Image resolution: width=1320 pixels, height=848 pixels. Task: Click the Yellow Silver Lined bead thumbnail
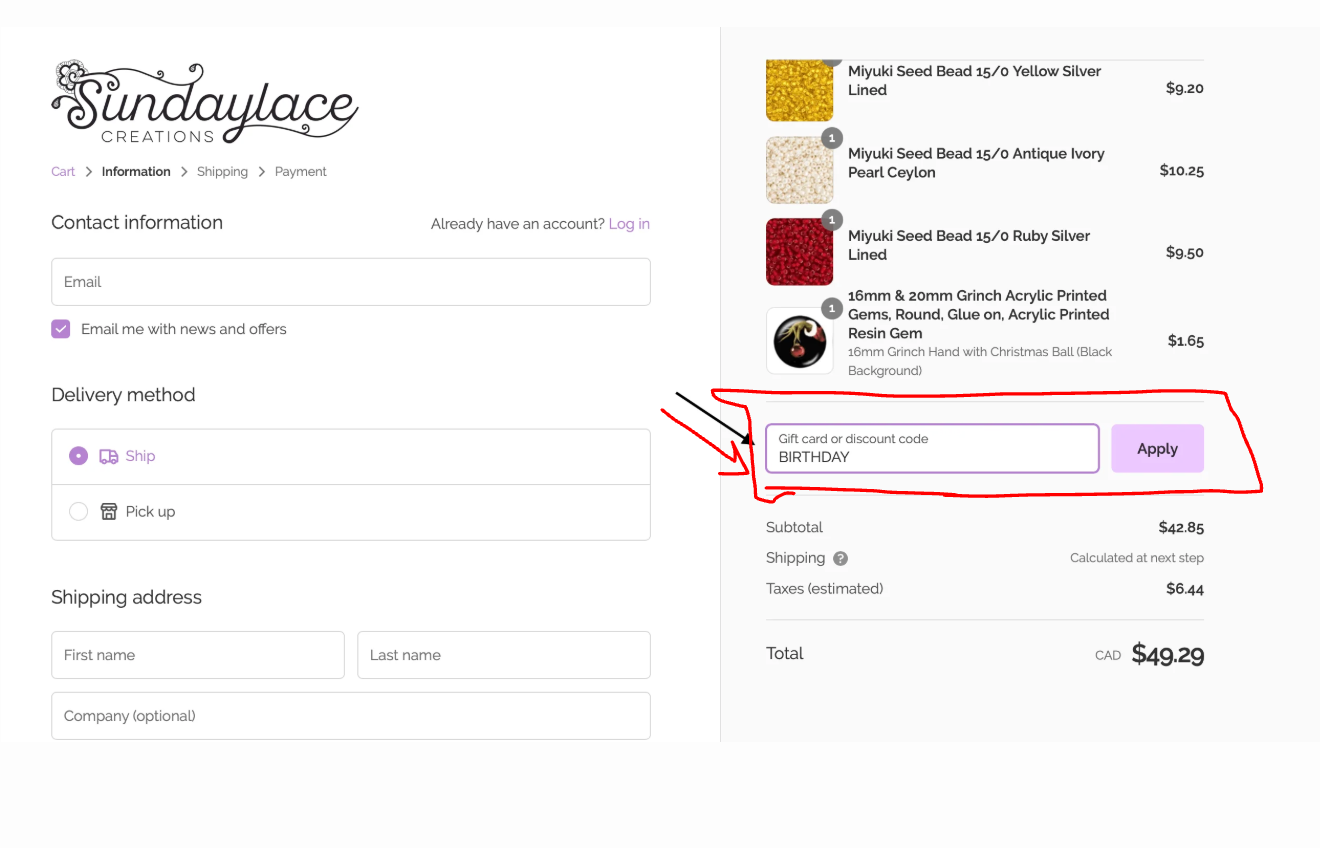[x=800, y=90]
